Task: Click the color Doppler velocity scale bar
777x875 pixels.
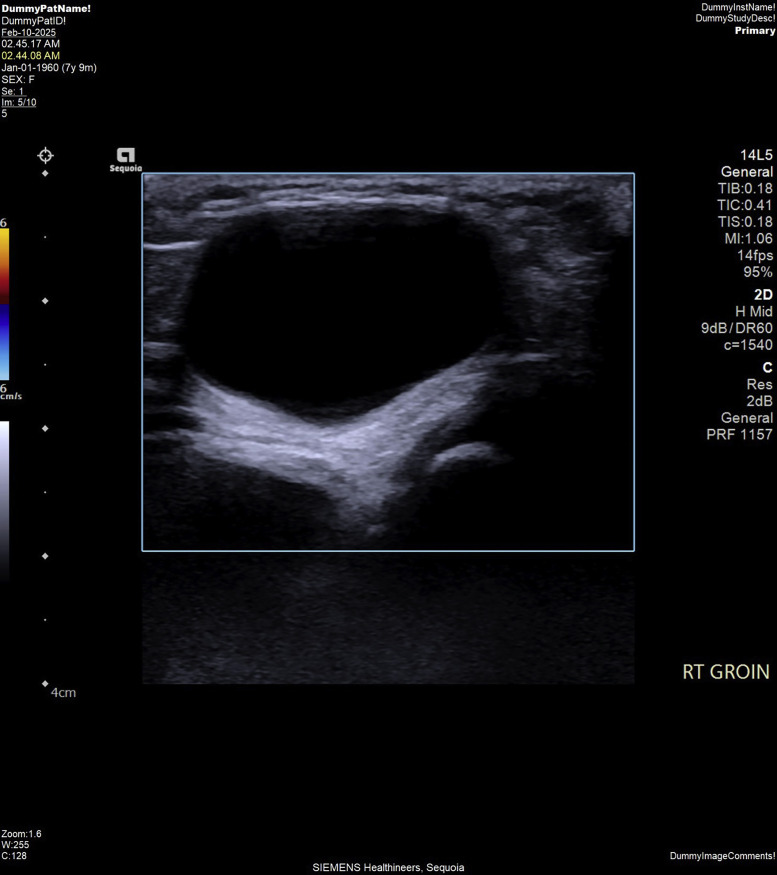Action: point(4,304)
